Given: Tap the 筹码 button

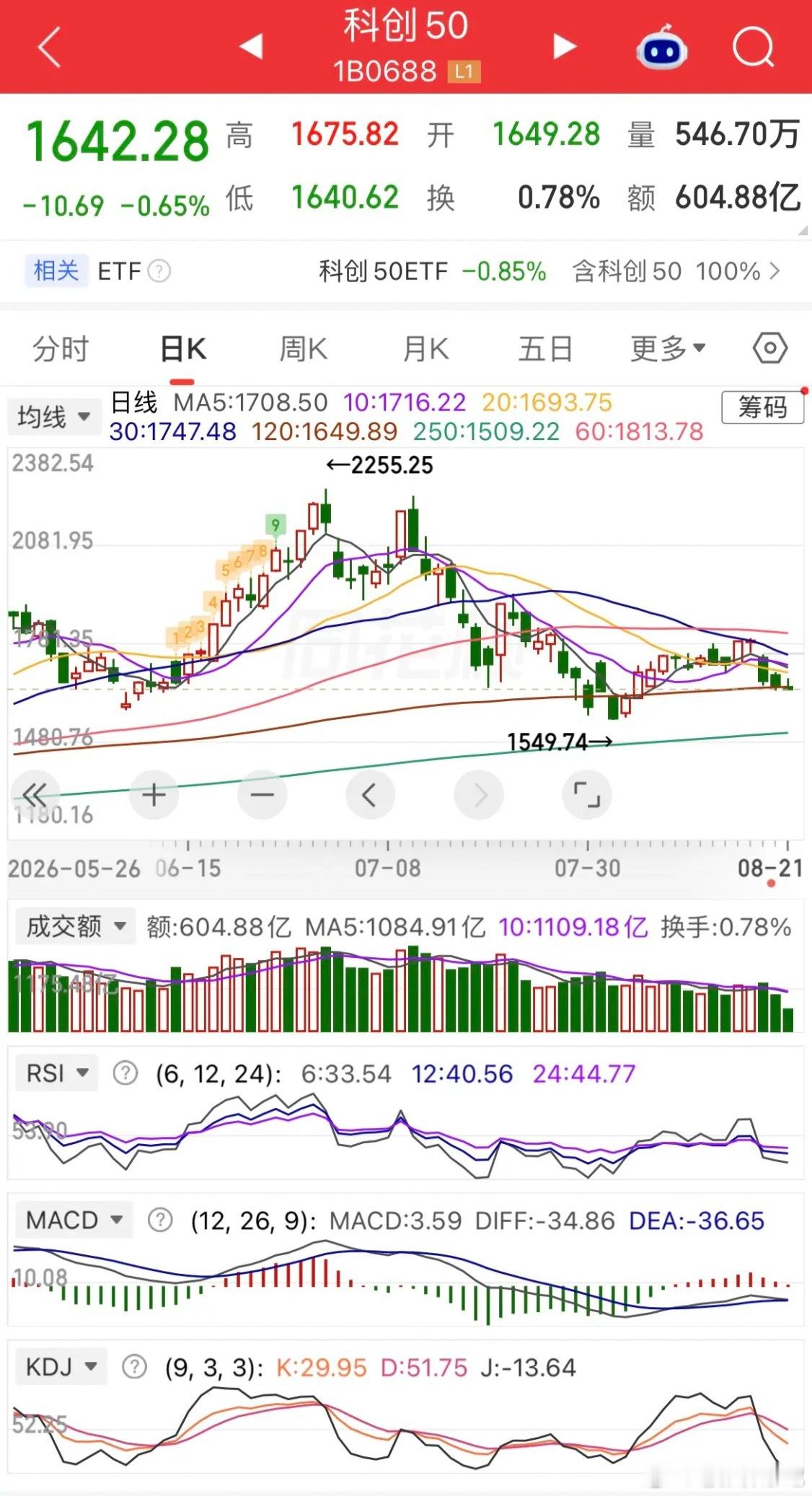Looking at the screenshot, I should (762, 408).
